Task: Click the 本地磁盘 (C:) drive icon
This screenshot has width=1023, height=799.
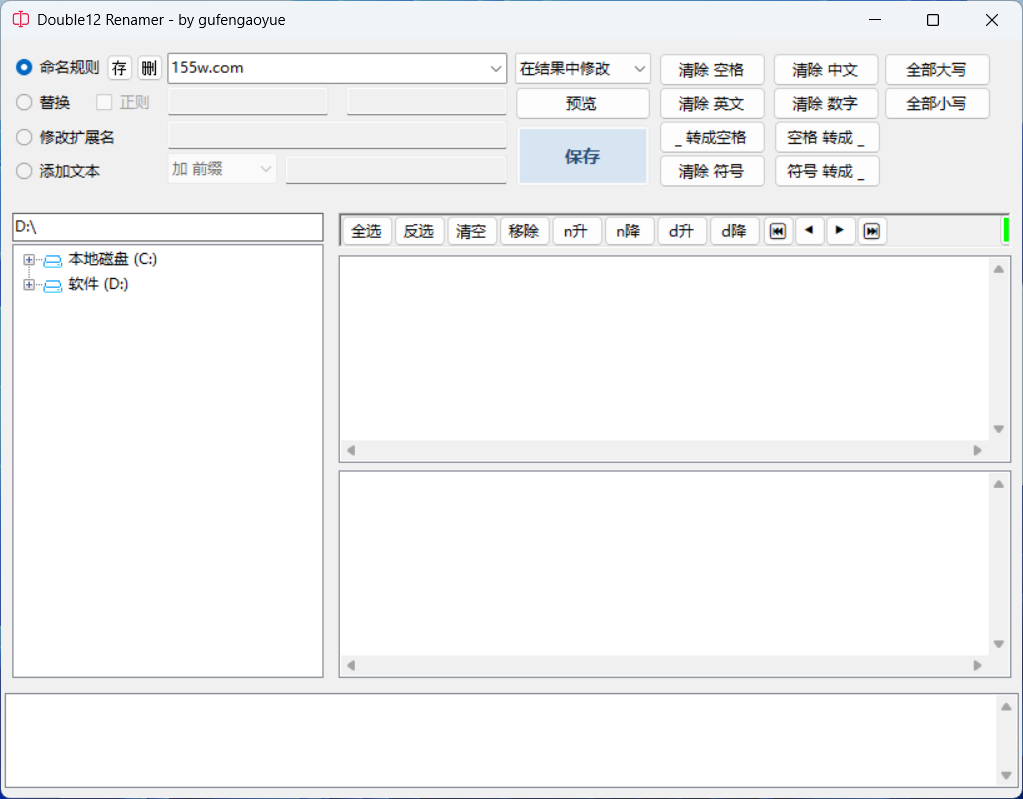Action: click(x=53, y=260)
